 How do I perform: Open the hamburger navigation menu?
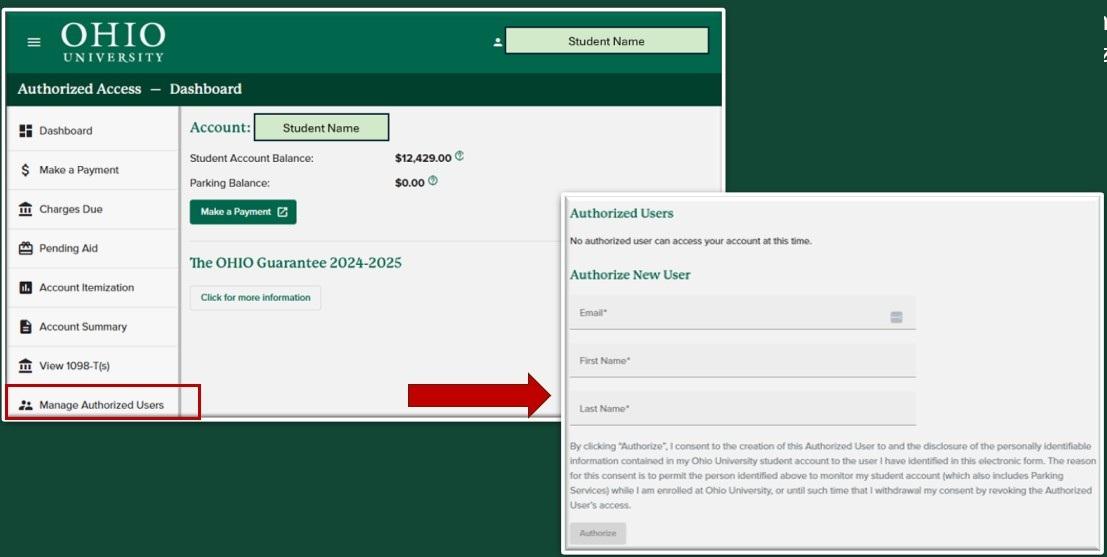(34, 42)
